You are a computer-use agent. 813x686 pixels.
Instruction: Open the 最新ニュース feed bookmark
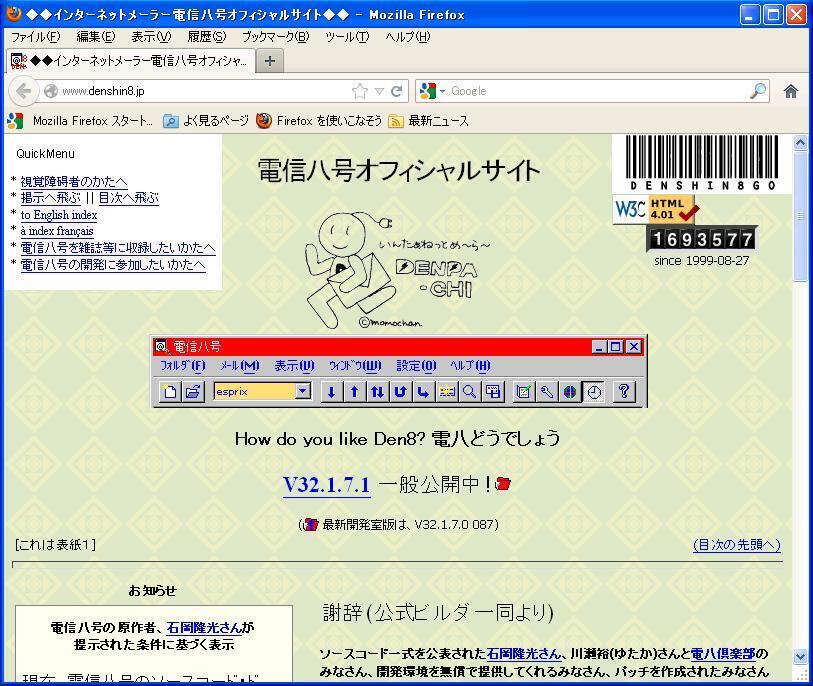[429, 121]
